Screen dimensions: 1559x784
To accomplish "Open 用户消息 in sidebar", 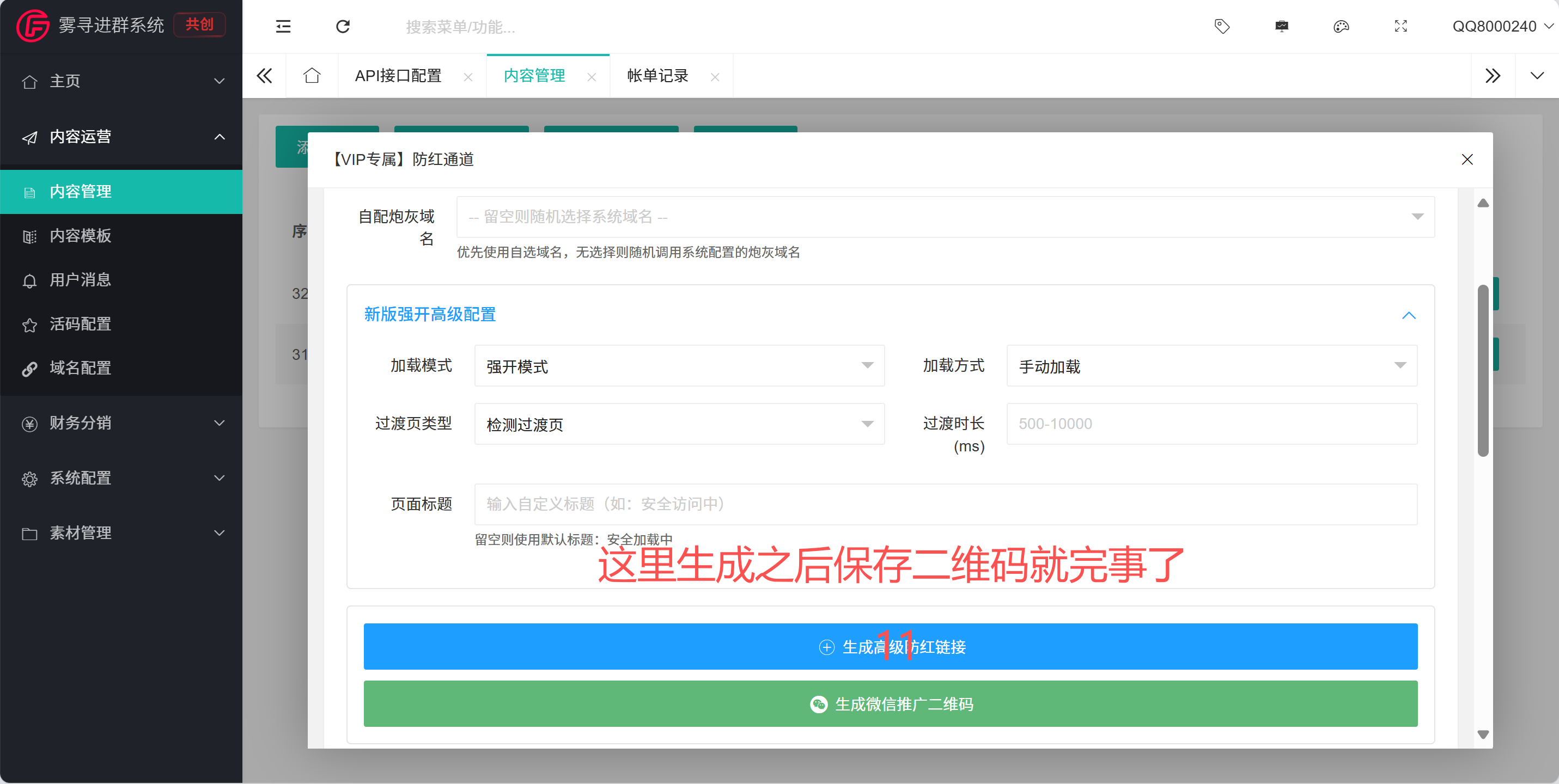I will coord(121,280).
